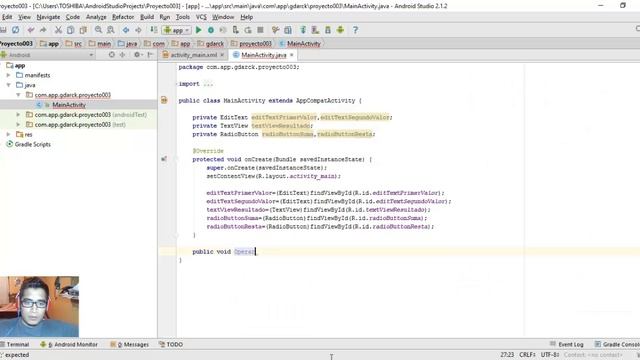The image size is (640, 360).
Task: Open the Edit menu
Action: pos(7,17)
